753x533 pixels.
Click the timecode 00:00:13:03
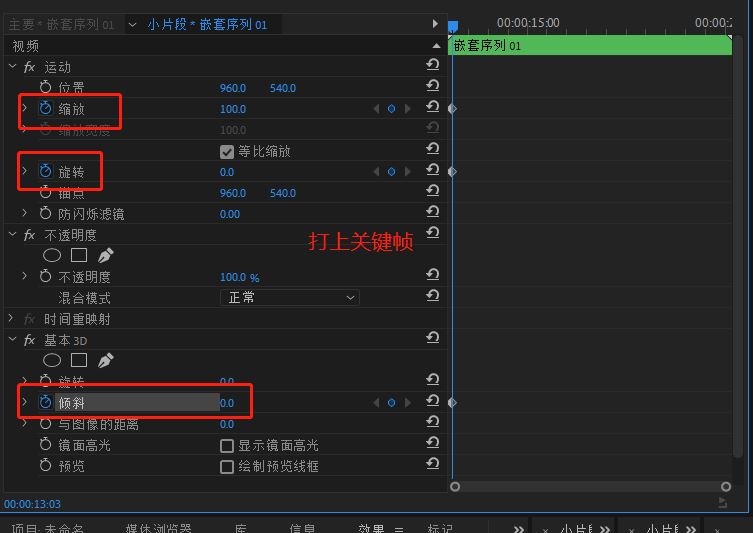point(32,504)
